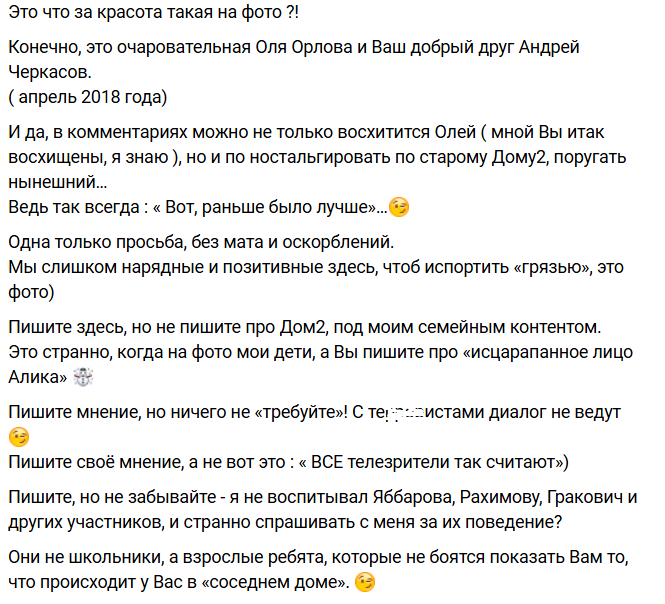Image resolution: width=665 pixels, height=604 pixels.
Task: Click the winking emoji after «соседнем доме»
Action: click(x=365, y=581)
